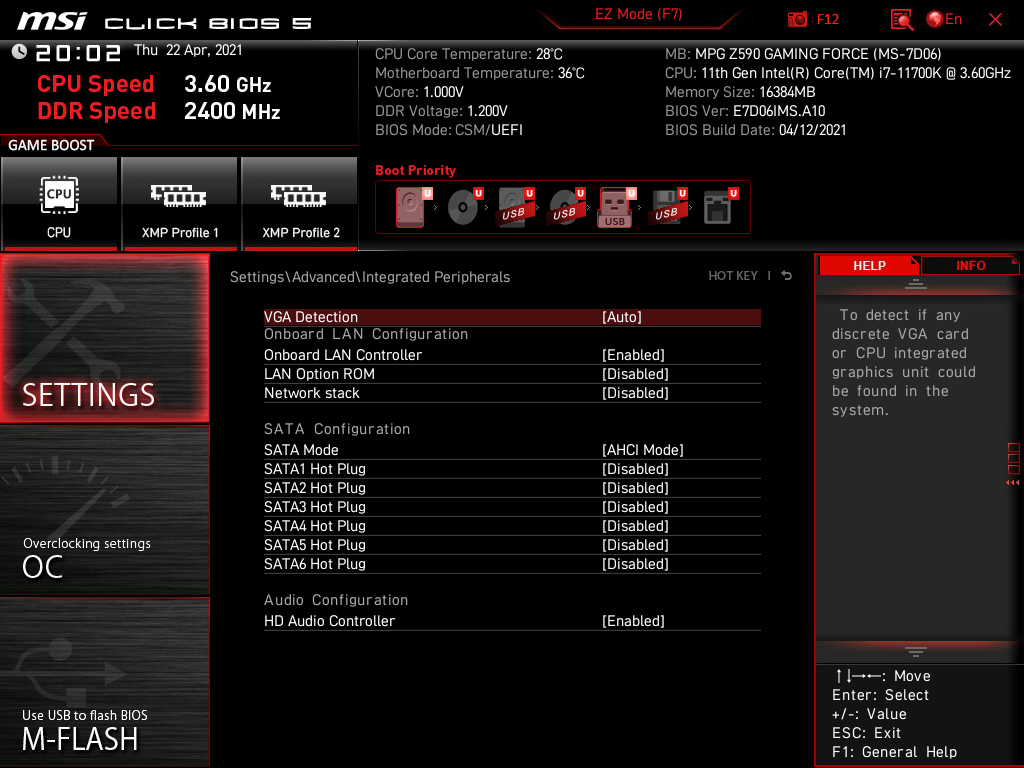Change language via the En globe icon
1024x768 pixels.
pos(944,20)
